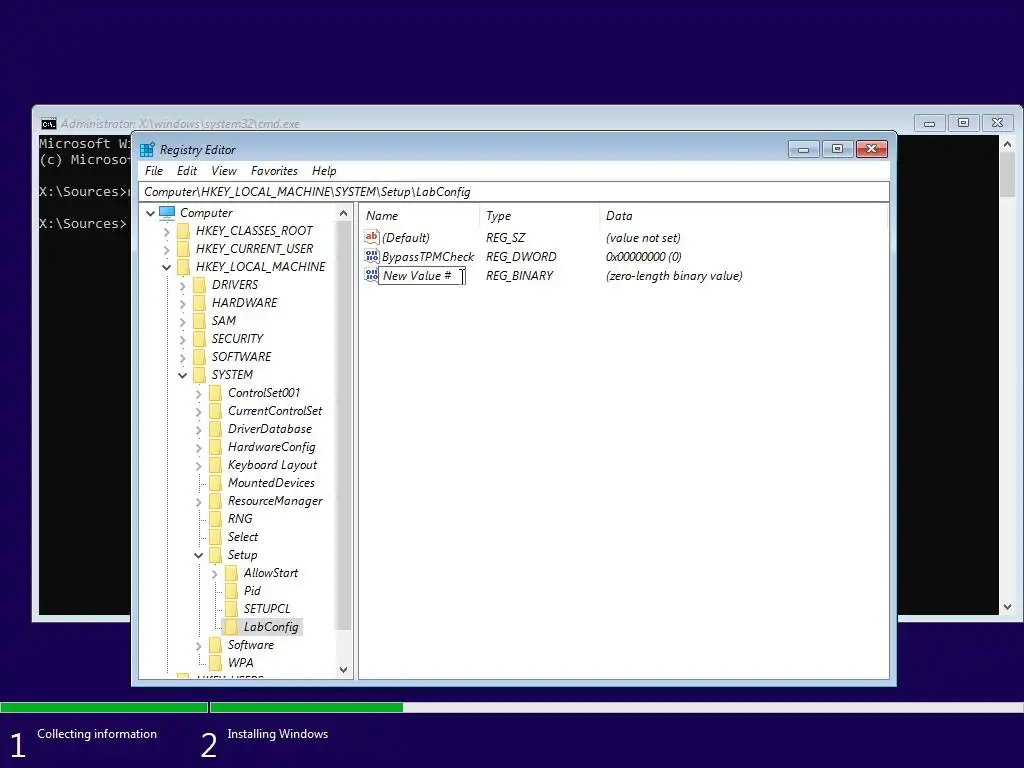Collapse HKEY_LOCAL_MACHINE chevron
The width and height of the screenshot is (1024, 768).
click(167, 268)
